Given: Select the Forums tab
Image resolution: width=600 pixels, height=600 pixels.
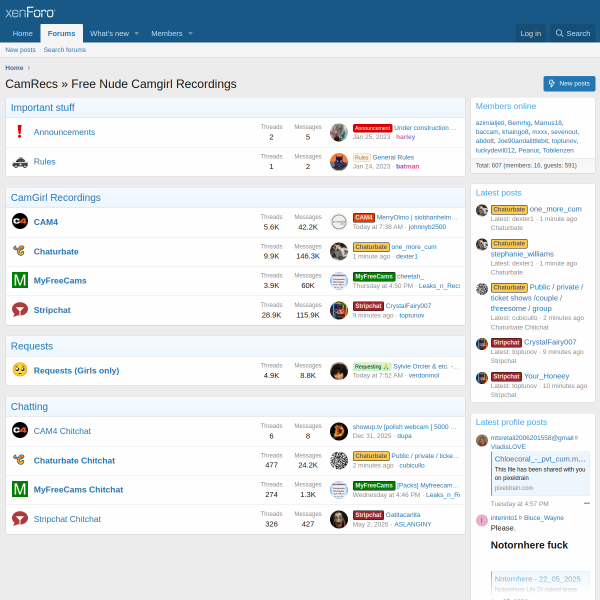Looking at the screenshot, I should tap(62, 33).
